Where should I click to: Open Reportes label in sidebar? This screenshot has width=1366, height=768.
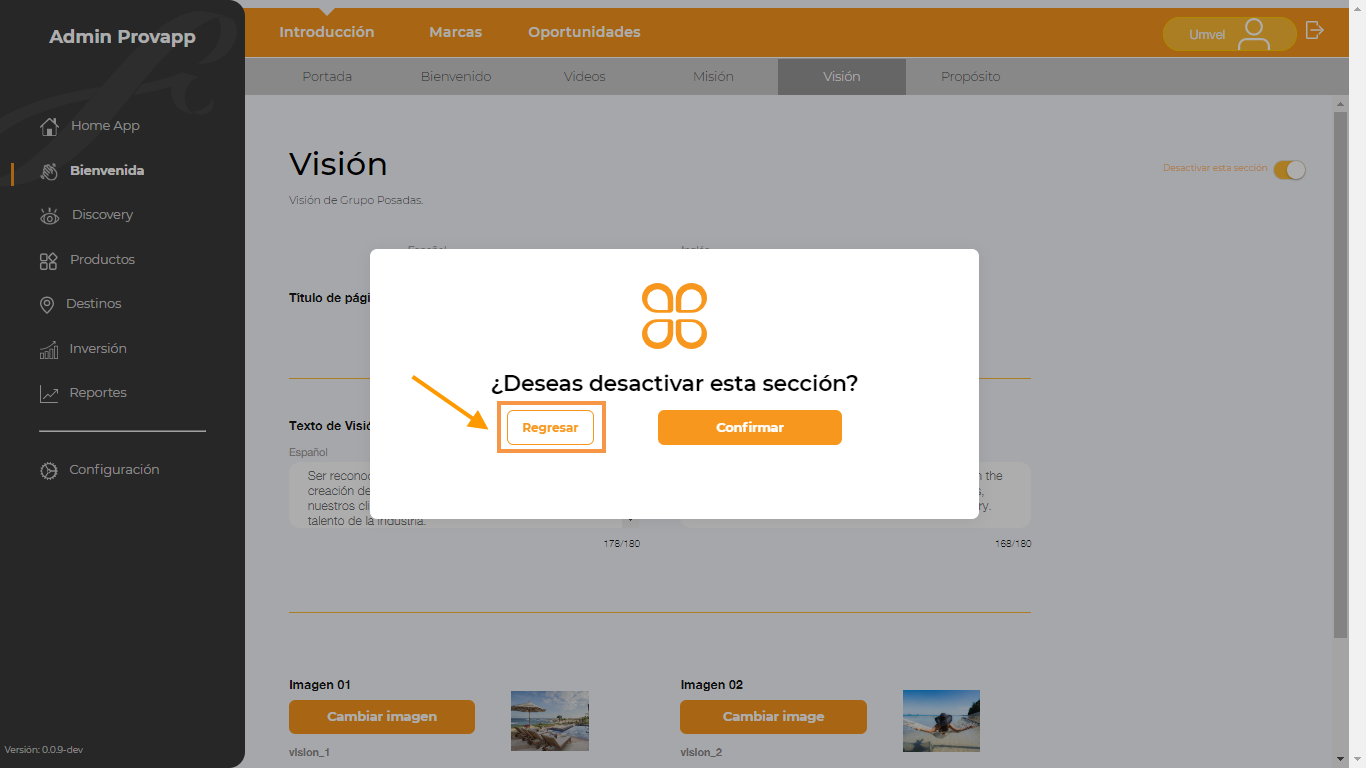98,393
